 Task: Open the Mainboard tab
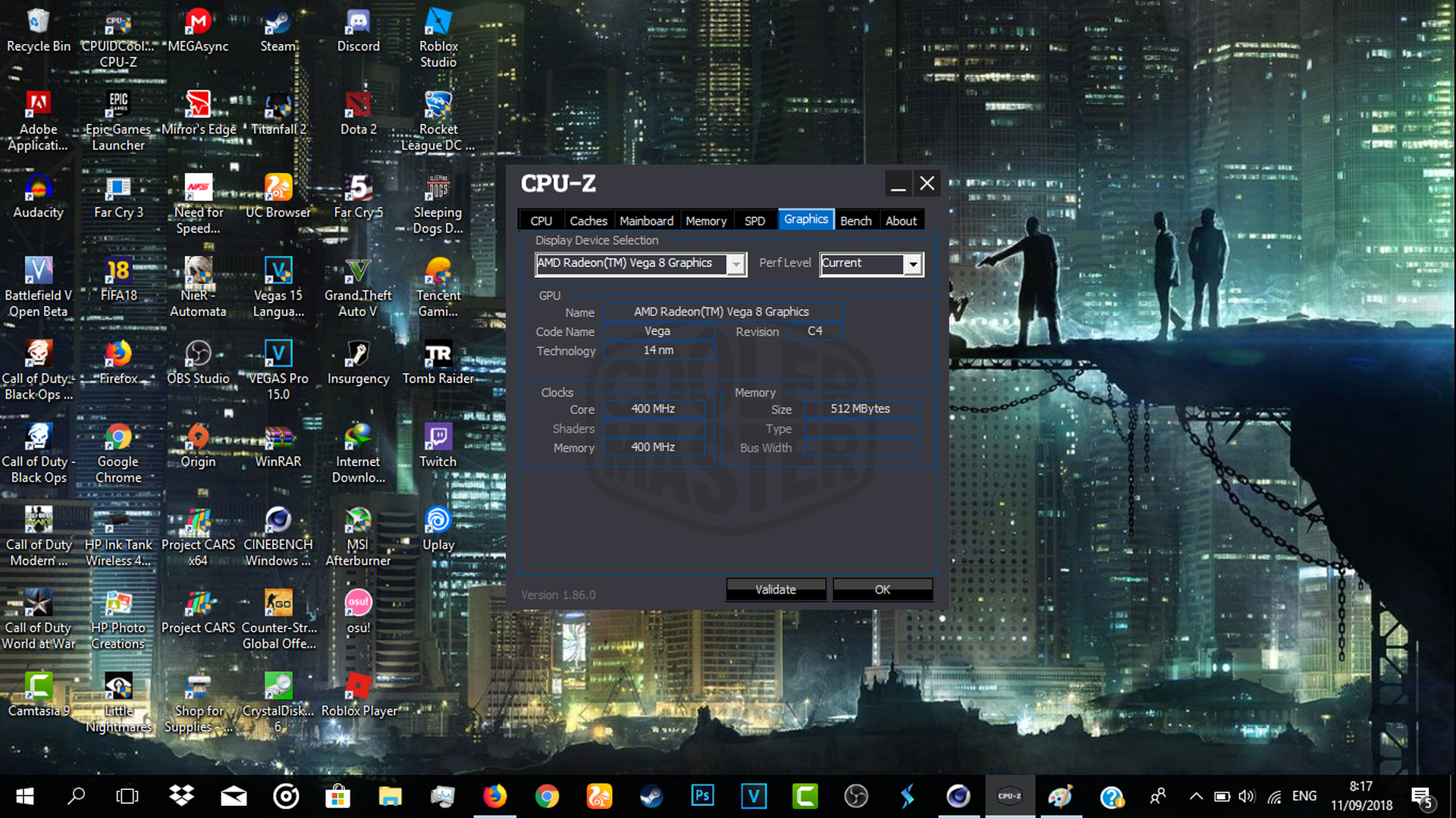646,221
